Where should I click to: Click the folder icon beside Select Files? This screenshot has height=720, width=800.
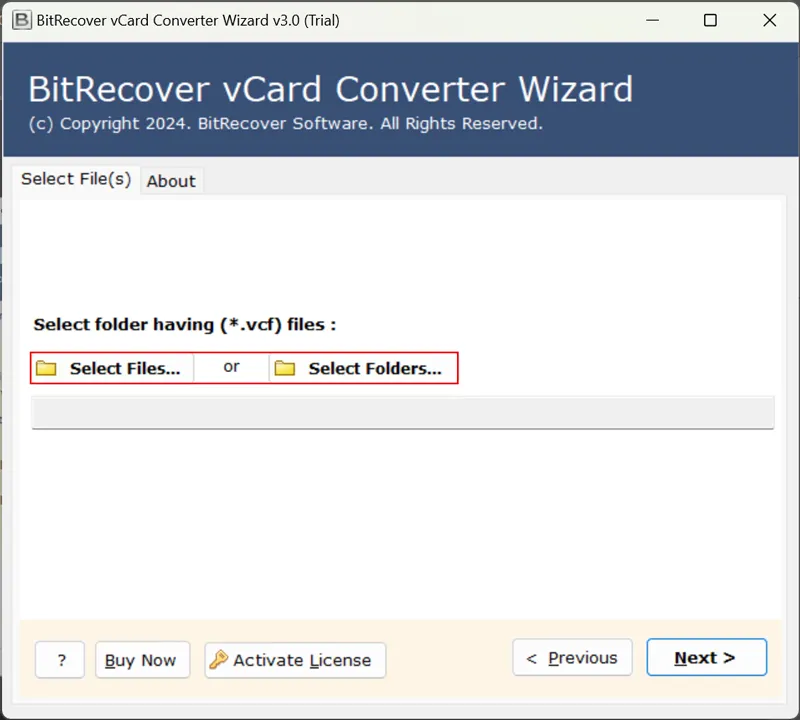coord(46,368)
